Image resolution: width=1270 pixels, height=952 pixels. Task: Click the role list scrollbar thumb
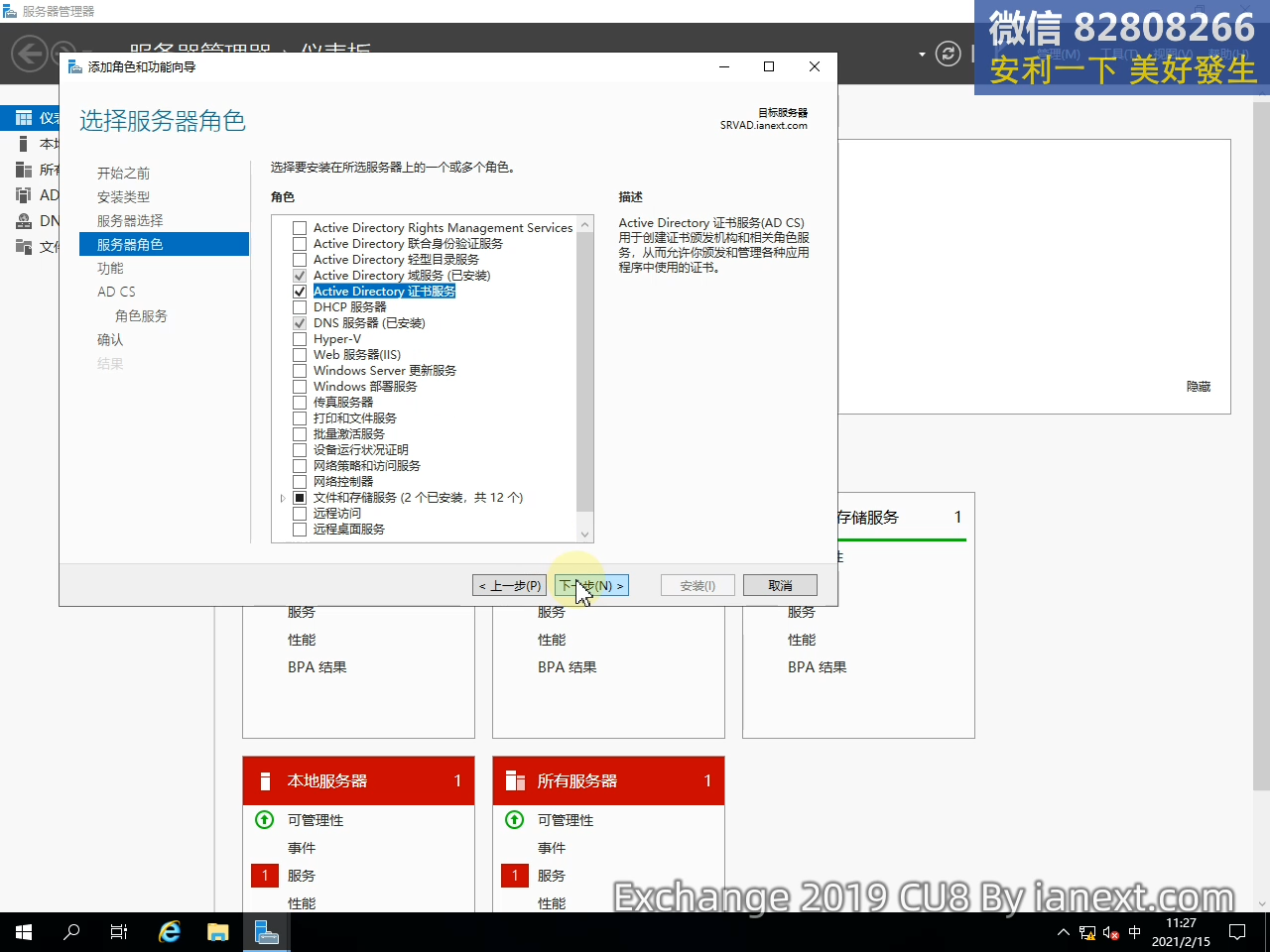[x=585, y=373]
